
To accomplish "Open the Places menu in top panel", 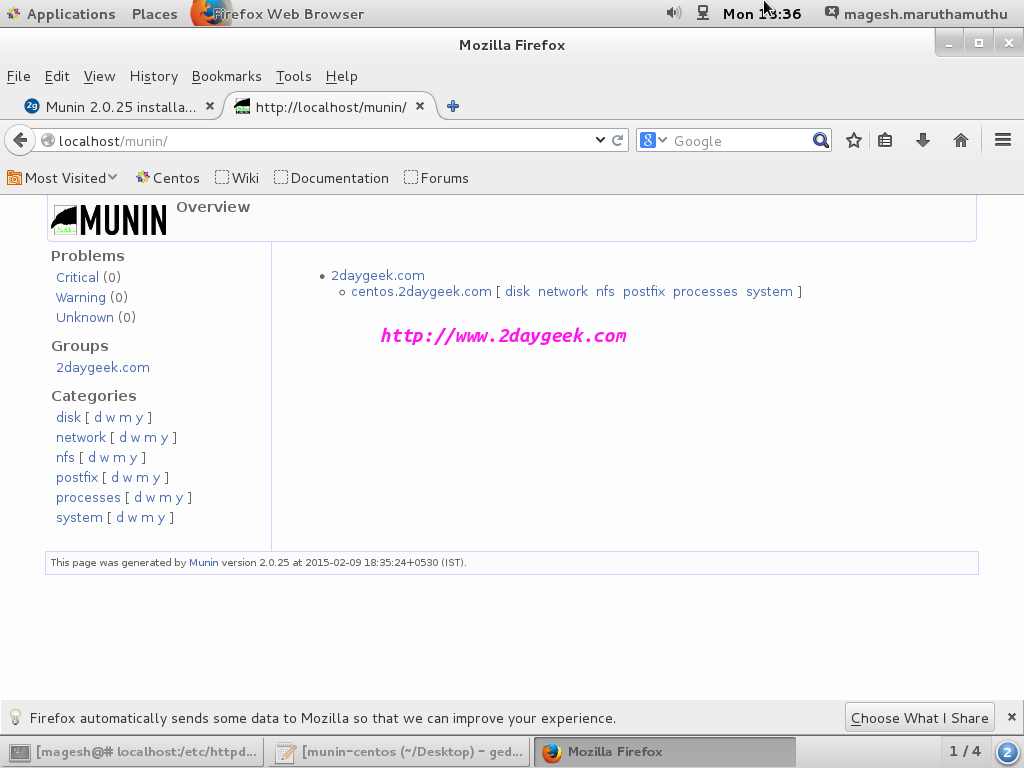I will click(x=155, y=14).
